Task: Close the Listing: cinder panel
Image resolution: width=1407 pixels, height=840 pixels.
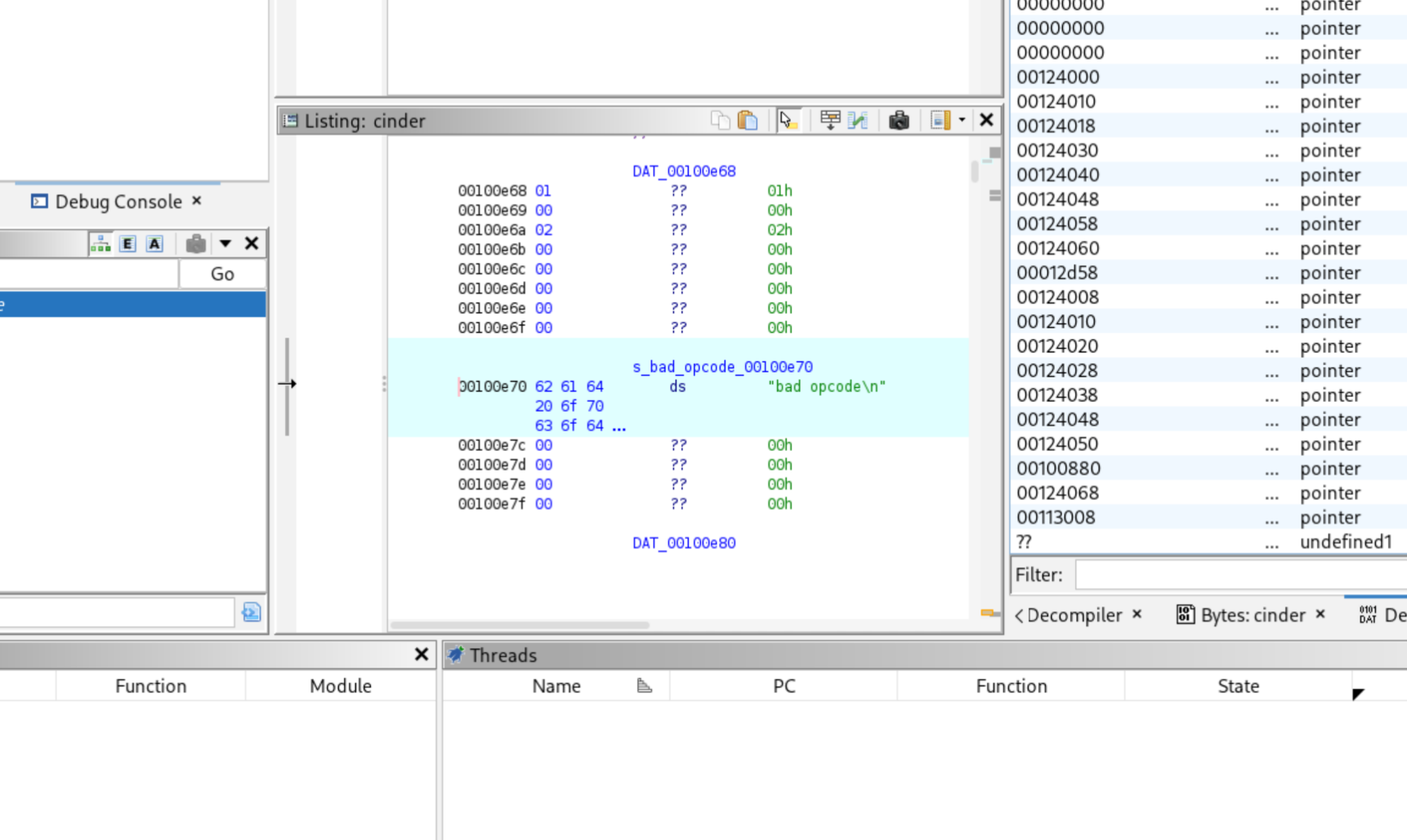Action: [x=986, y=120]
